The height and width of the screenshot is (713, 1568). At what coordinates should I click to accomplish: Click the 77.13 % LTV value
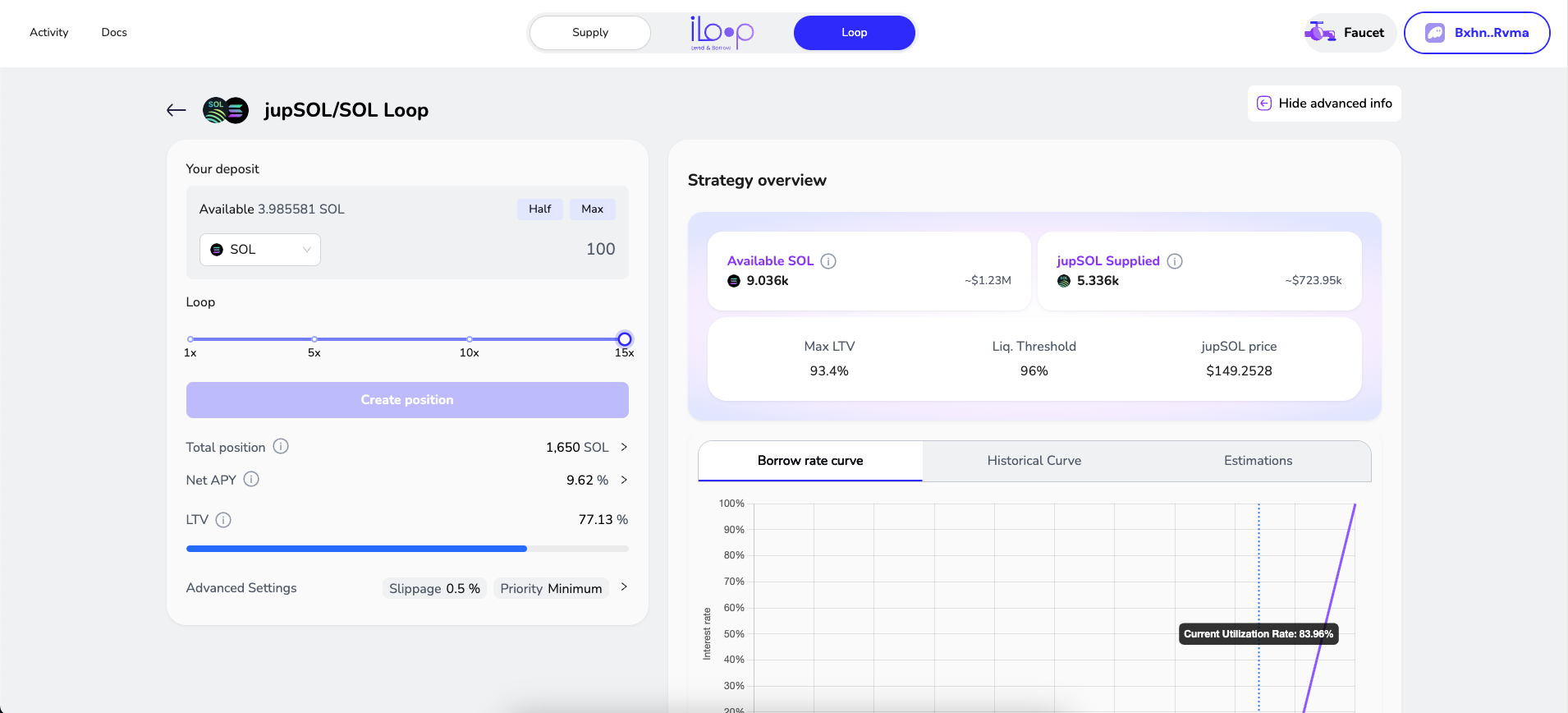(x=603, y=520)
